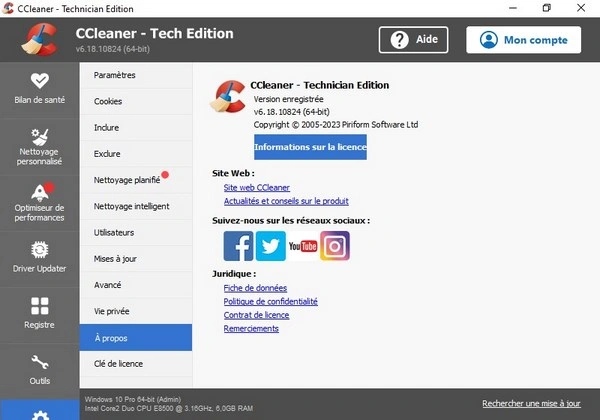Open the Site web CCleaner link
This screenshot has height=420, width=600.
pyautogui.click(x=257, y=187)
